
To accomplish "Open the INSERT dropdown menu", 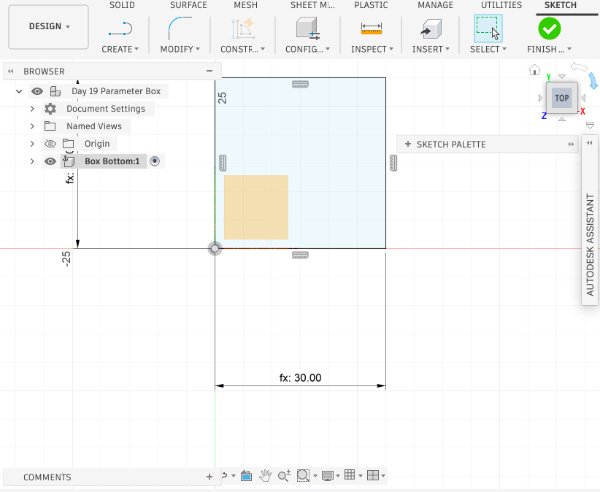I will point(430,49).
